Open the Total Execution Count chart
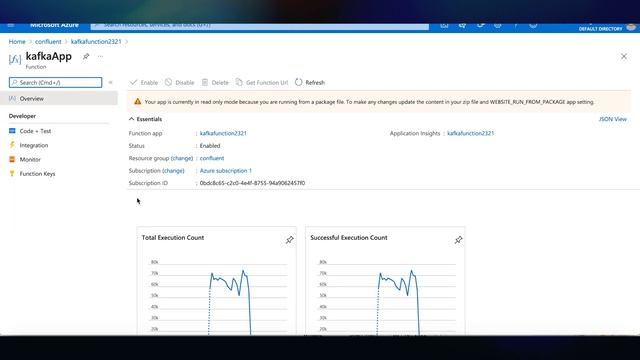 point(217,282)
